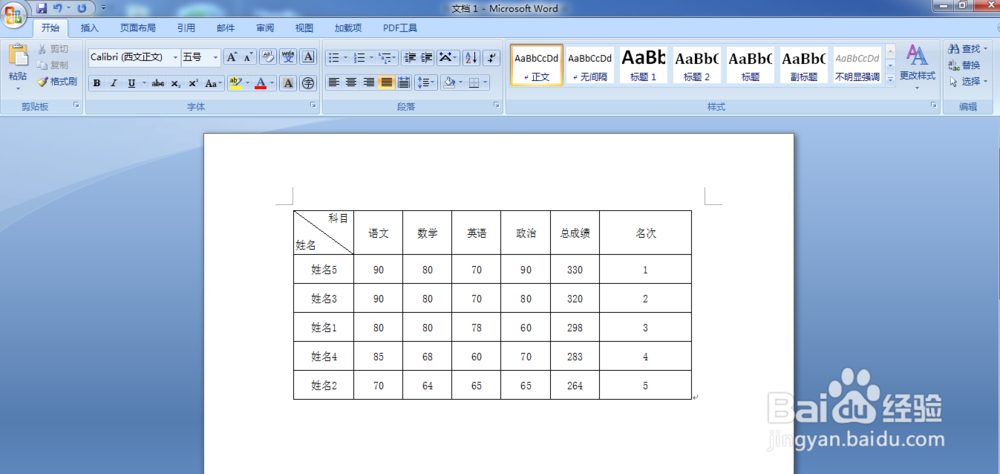Click the Distributed alignment icon
Image resolution: width=1000 pixels, height=474 pixels.
pos(404,82)
